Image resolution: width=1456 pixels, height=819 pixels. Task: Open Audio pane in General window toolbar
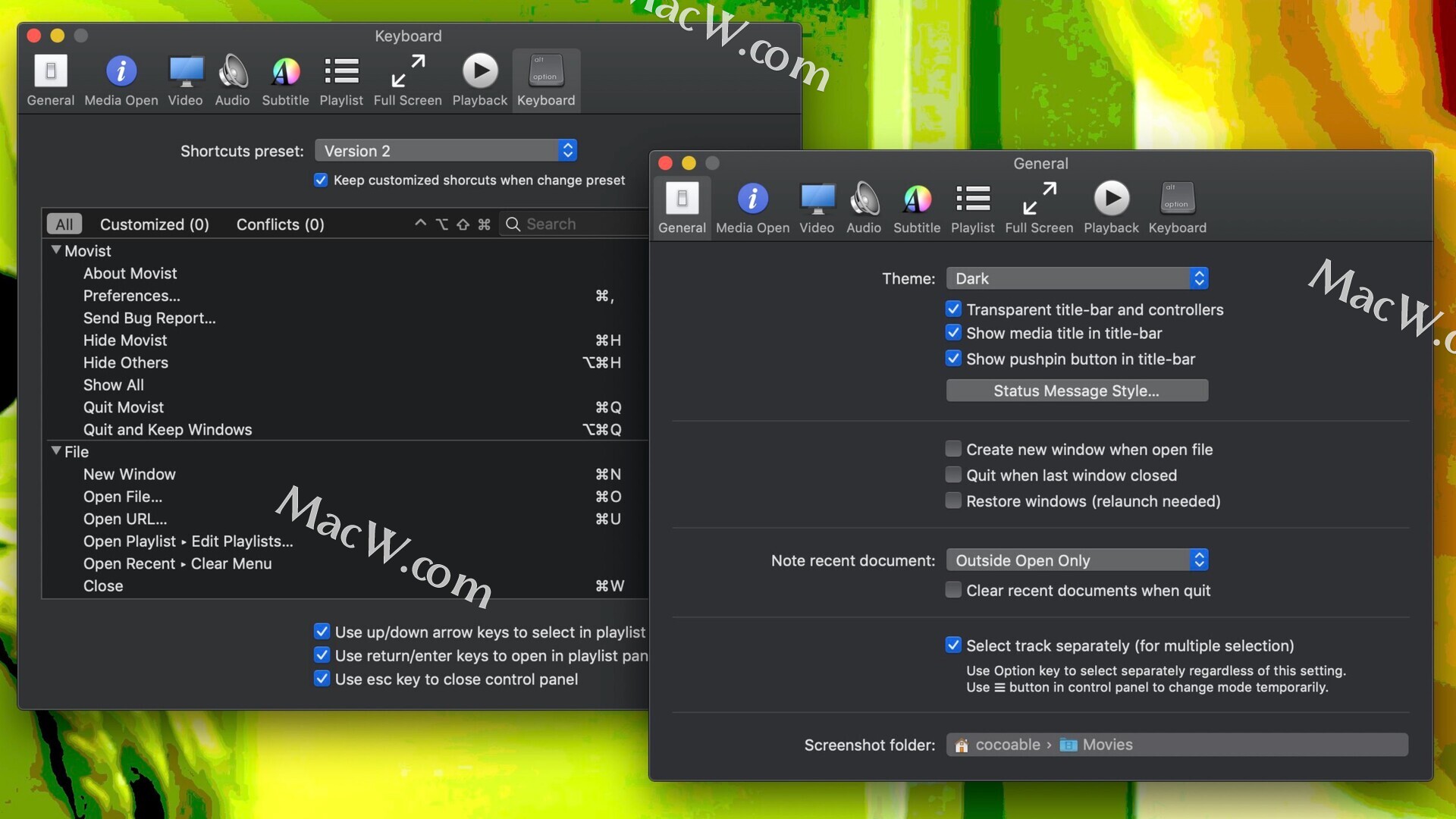coord(864,208)
